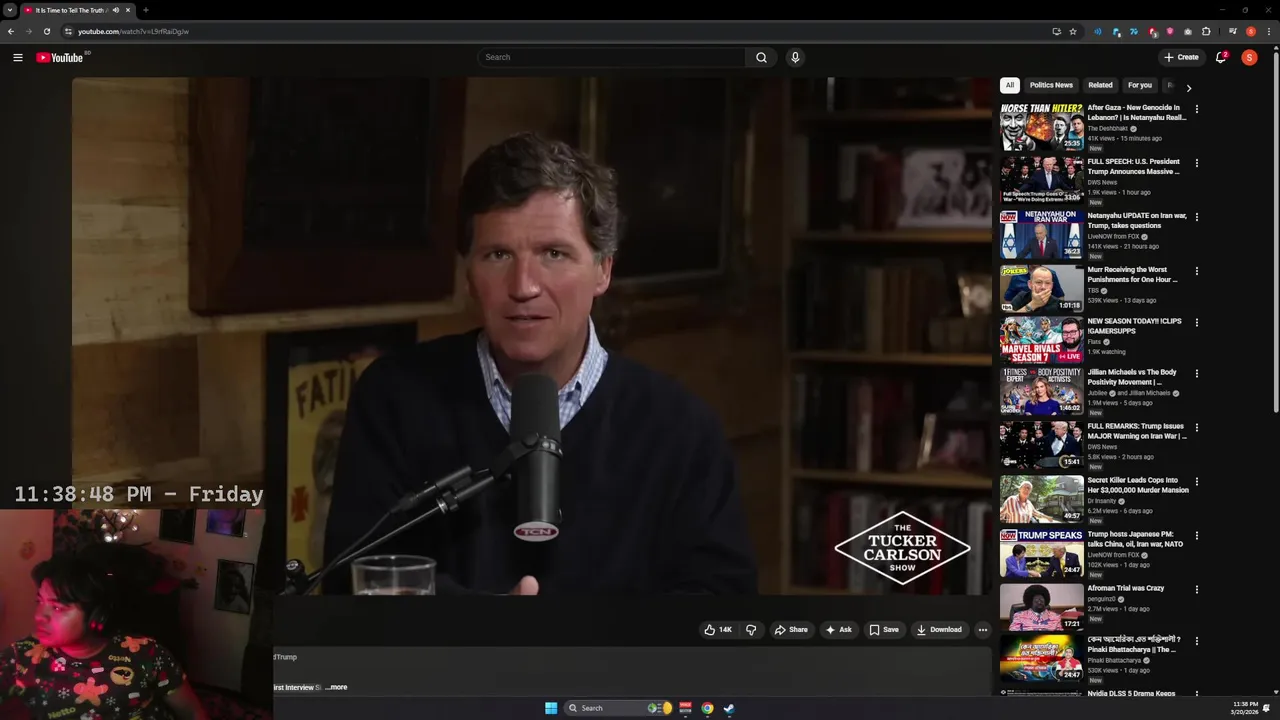1280x720 pixels.
Task: Open the YouTube notifications bell
Action: pyautogui.click(x=1221, y=57)
